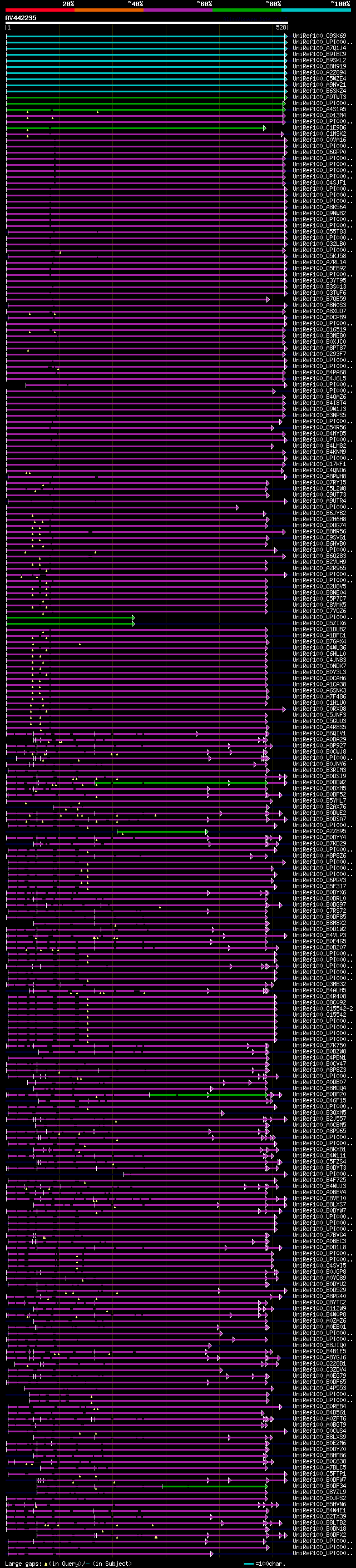Screen dimensions: 356x1568
Task: Select label UniRef100_B4VLP3
Action: tap(319, 935)
